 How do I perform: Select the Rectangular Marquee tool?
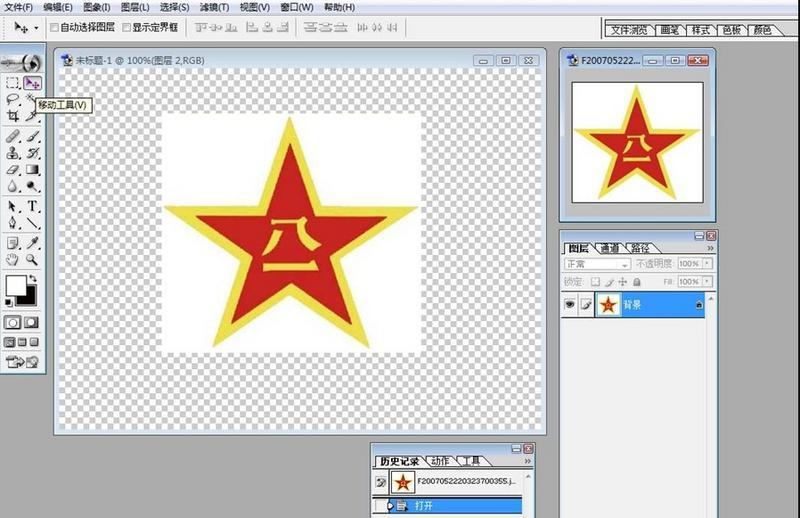pos(13,83)
